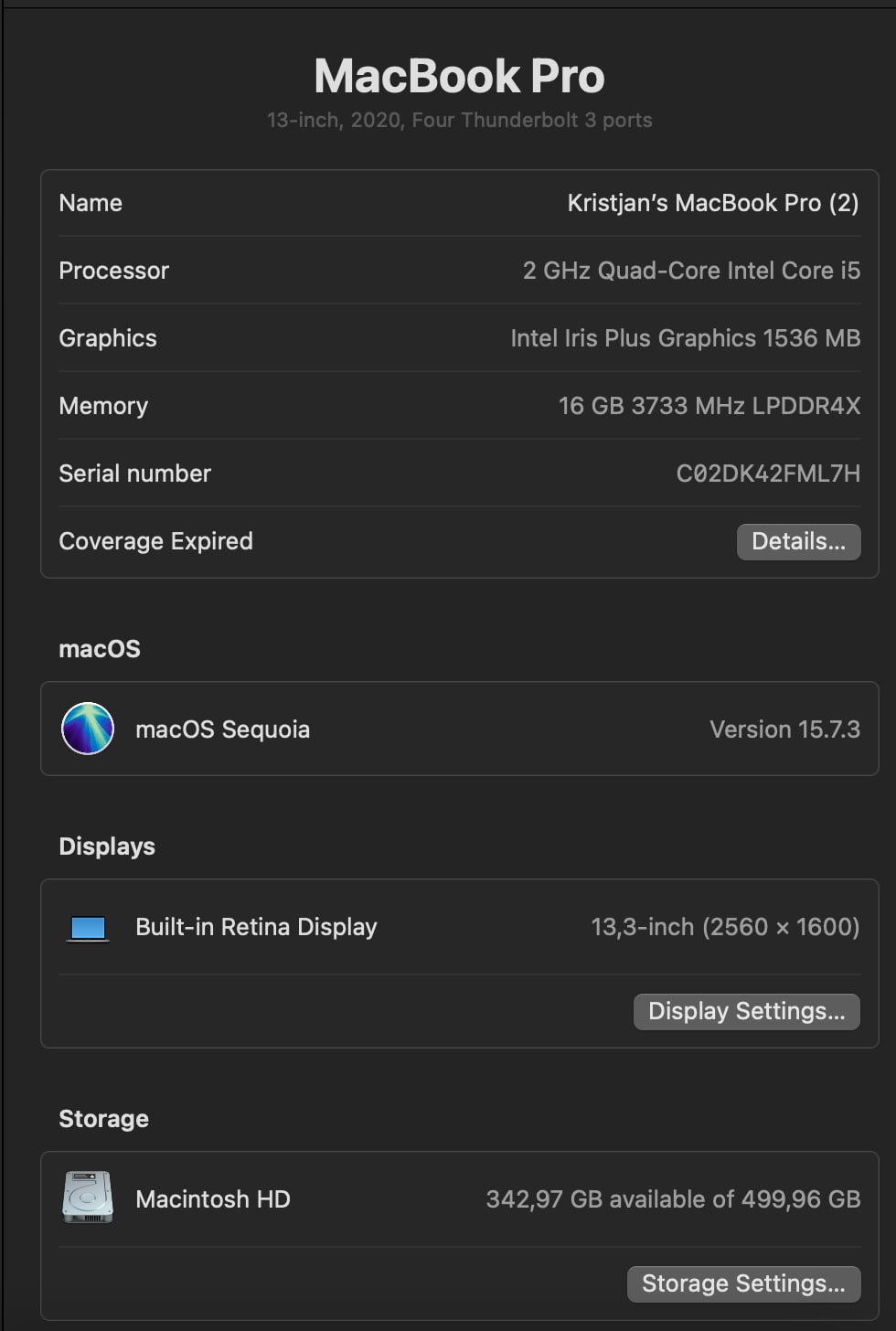Screen dimensions: 896x1331
Task: Click the 2 GHz Quad-Core processor value
Action: [691, 271]
